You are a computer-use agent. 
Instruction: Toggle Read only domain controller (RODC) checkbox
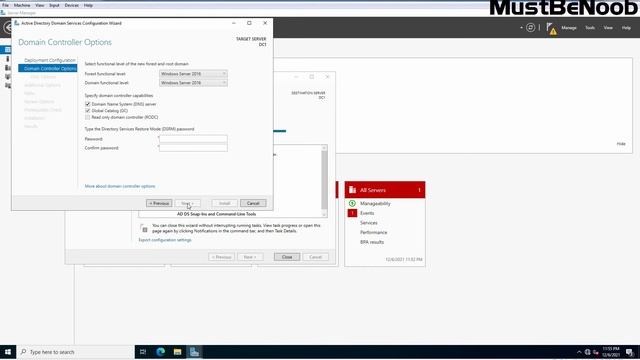tap(87, 117)
